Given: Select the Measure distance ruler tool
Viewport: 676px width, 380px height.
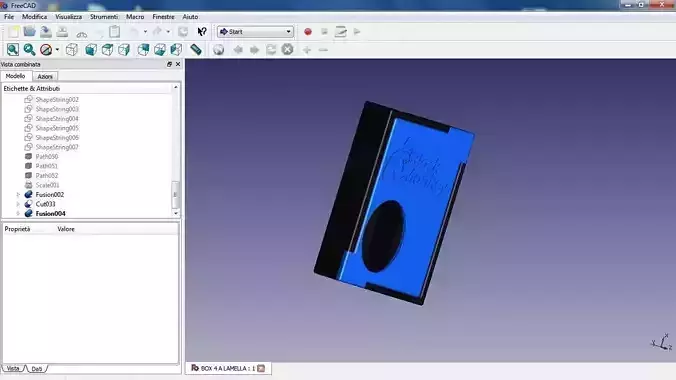Looking at the screenshot, I should [196, 50].
